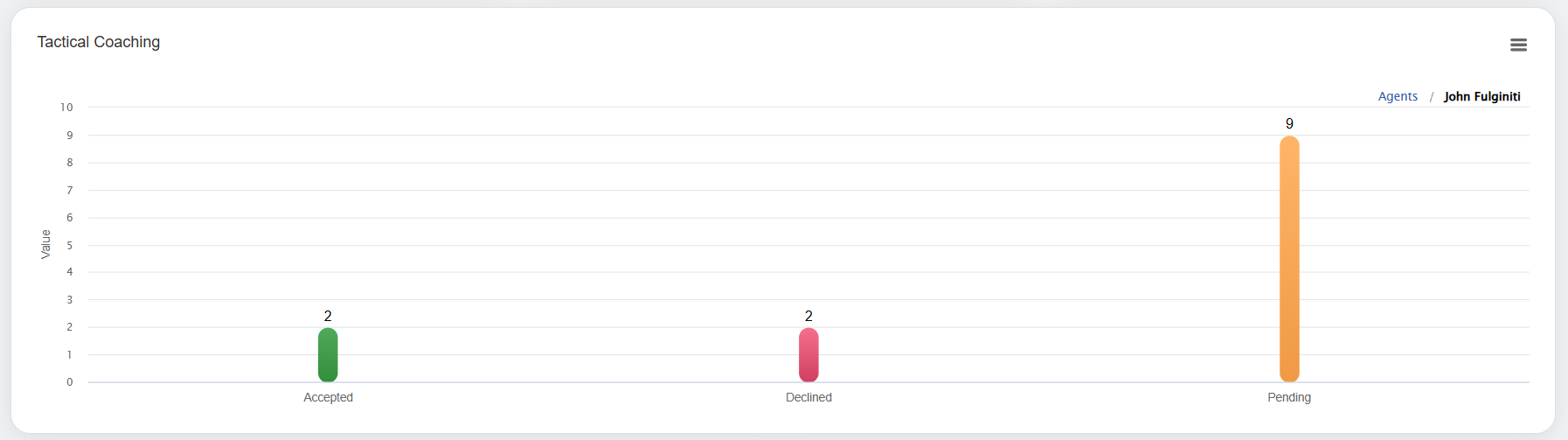The height and width of the screenshot is (440, 1568).
Task: Click the Accepted x-axis category label
Action: 328,397
